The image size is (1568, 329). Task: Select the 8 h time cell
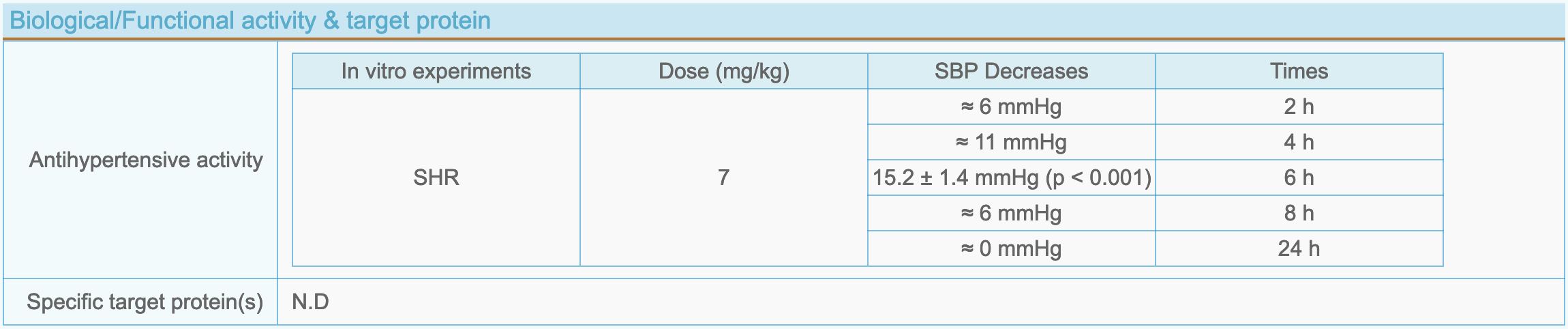(1299, 213)
